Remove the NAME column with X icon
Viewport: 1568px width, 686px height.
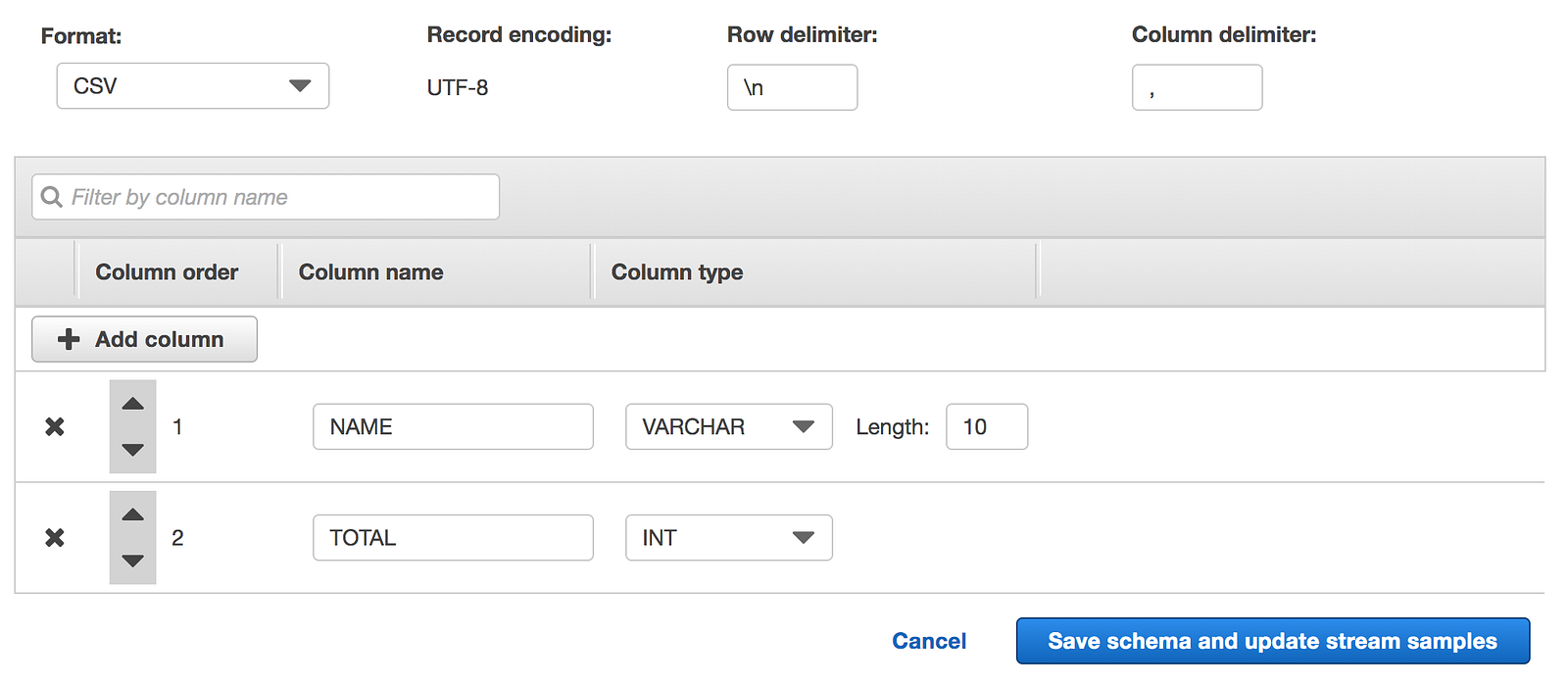pos(55,426)
